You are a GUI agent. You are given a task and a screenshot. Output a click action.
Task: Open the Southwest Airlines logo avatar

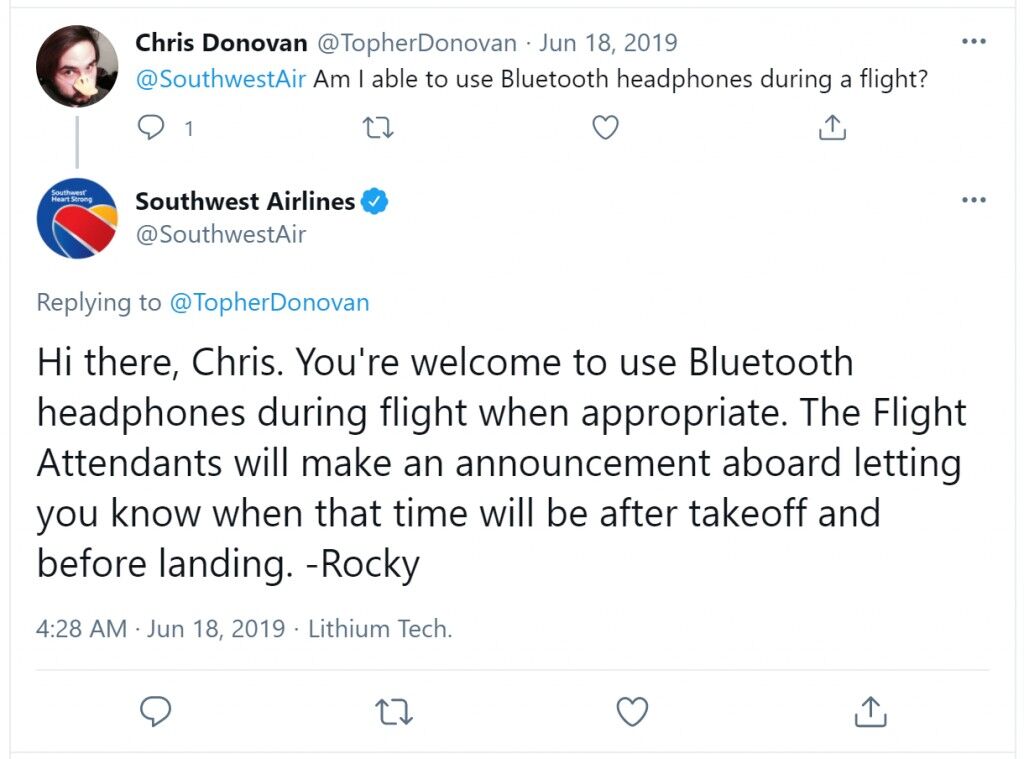tap(77, 218)
